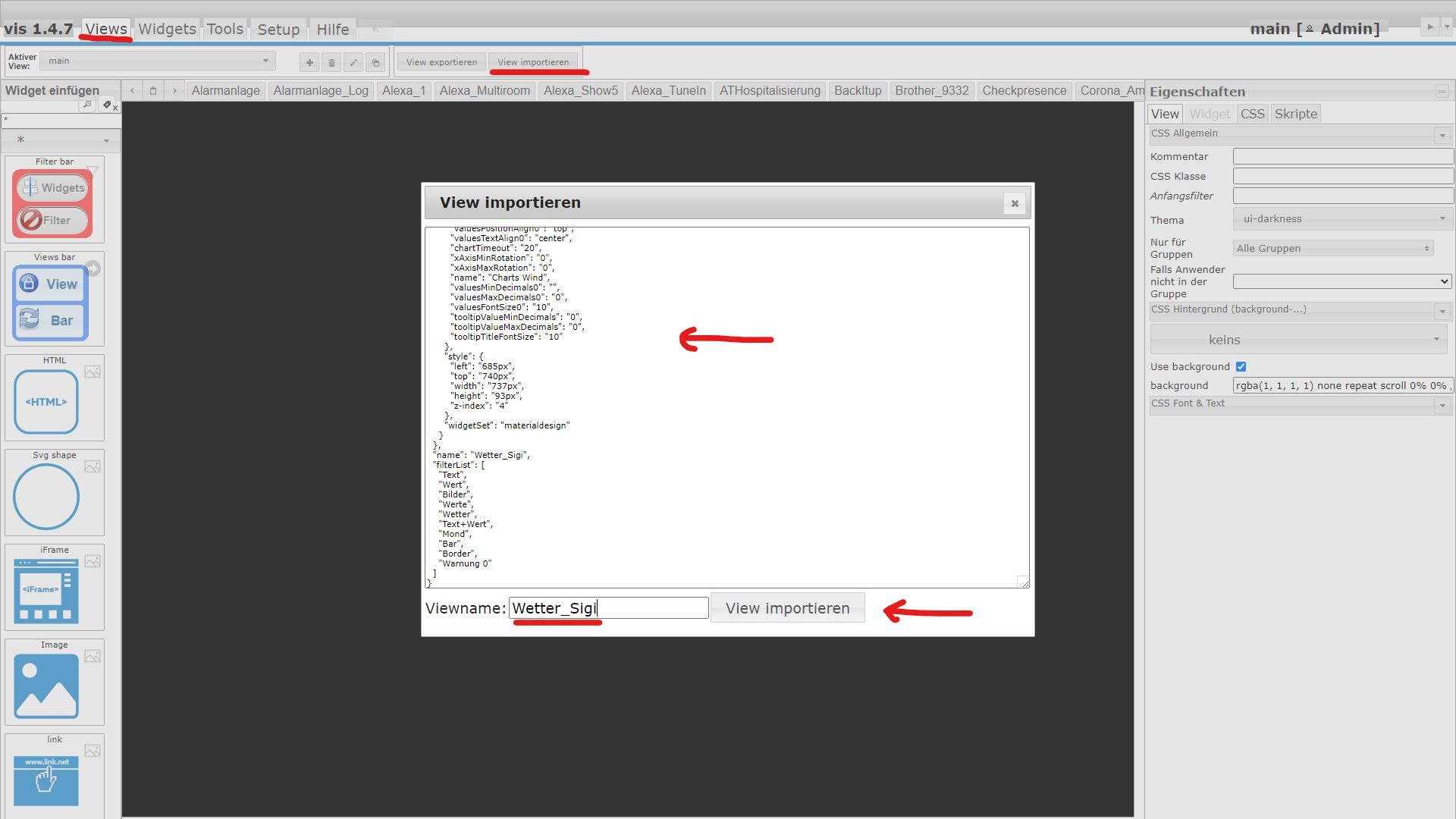Click the View exportieren toolbar button
This screenshot has height=819, width=1456.
(441, 62)
